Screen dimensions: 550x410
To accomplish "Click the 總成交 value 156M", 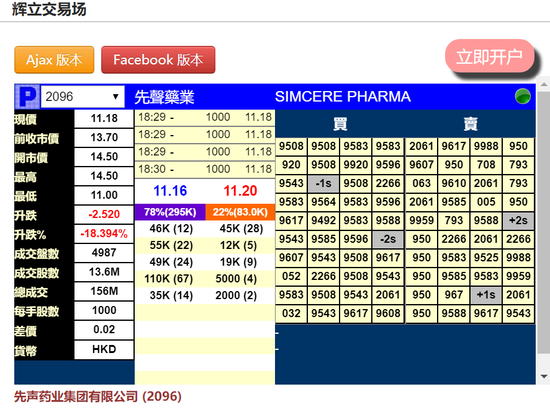I will tap(104, 291).
